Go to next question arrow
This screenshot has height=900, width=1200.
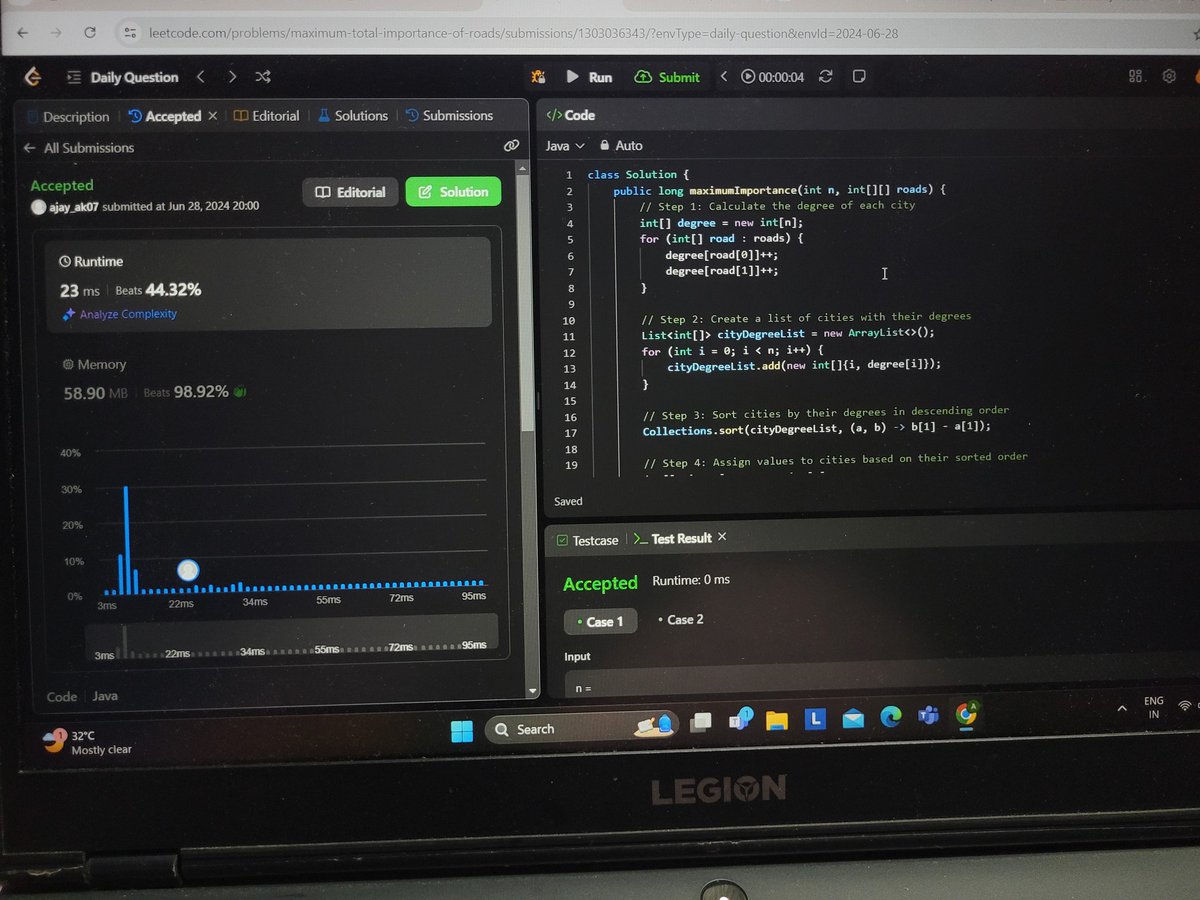232,77
